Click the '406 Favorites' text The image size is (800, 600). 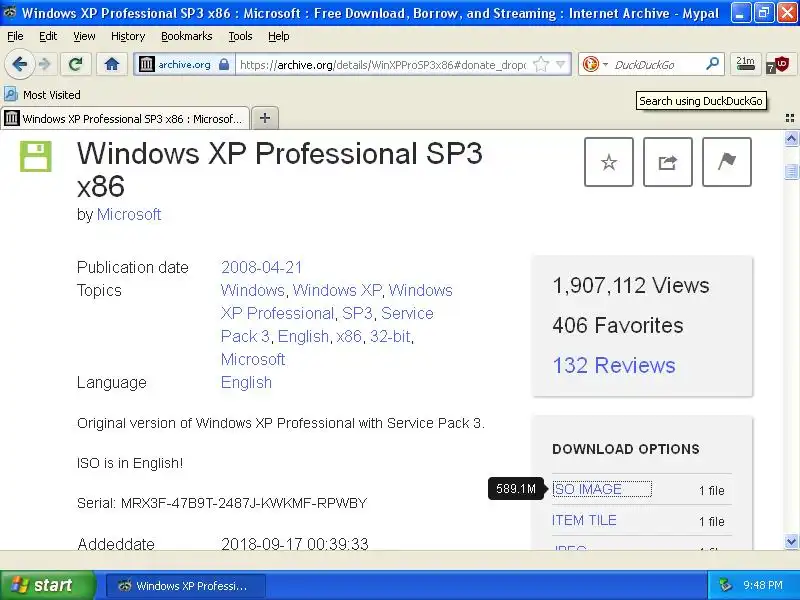click(x=617, y=325)
